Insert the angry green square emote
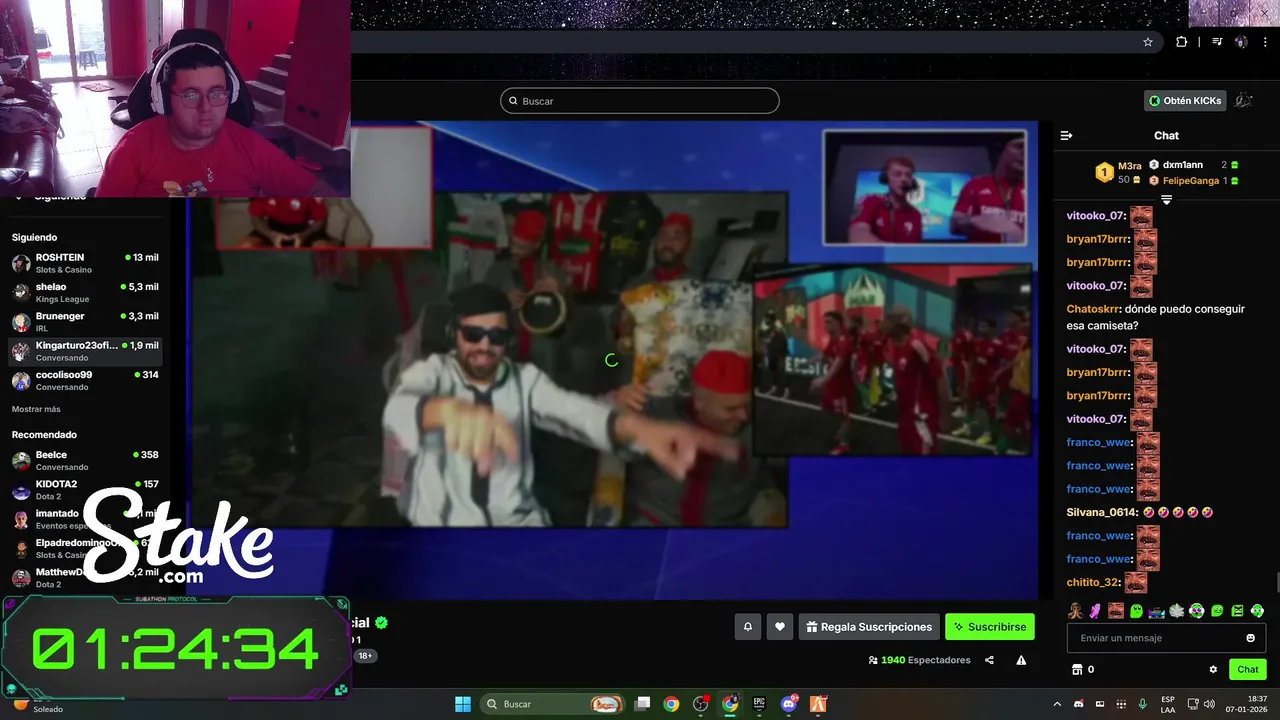This screenshot has width=1280, height=720. pyautogui.click(x=1237, y=610)
